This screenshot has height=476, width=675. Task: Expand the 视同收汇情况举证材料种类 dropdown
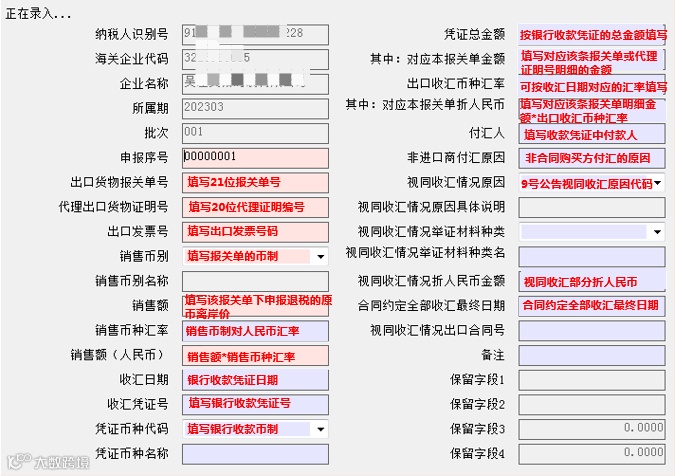click(657, 232)
